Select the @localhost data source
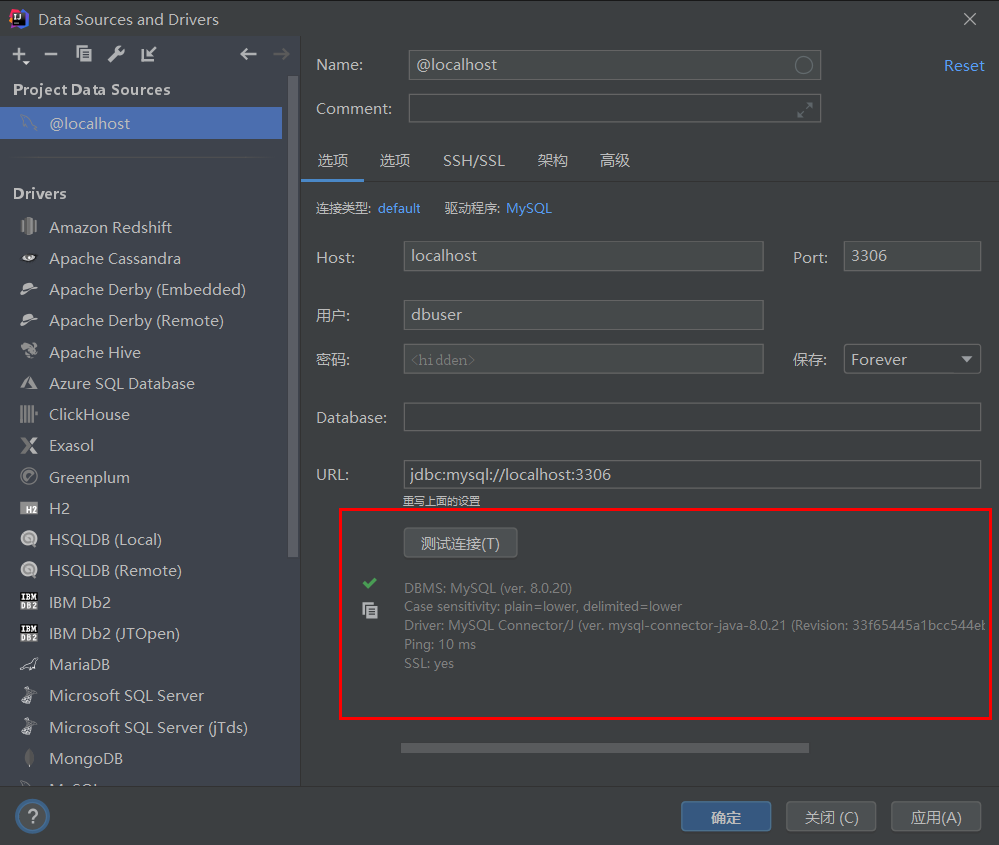This screenshot has height=845, width=999. click(141, 124)
